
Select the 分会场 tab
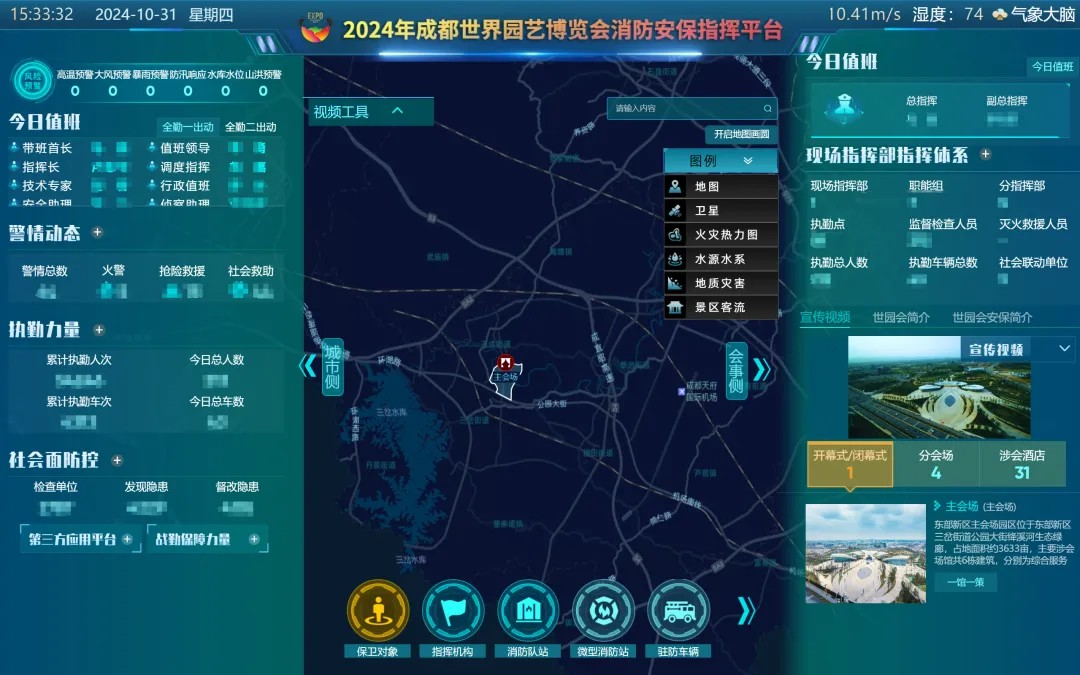point(935,464)
